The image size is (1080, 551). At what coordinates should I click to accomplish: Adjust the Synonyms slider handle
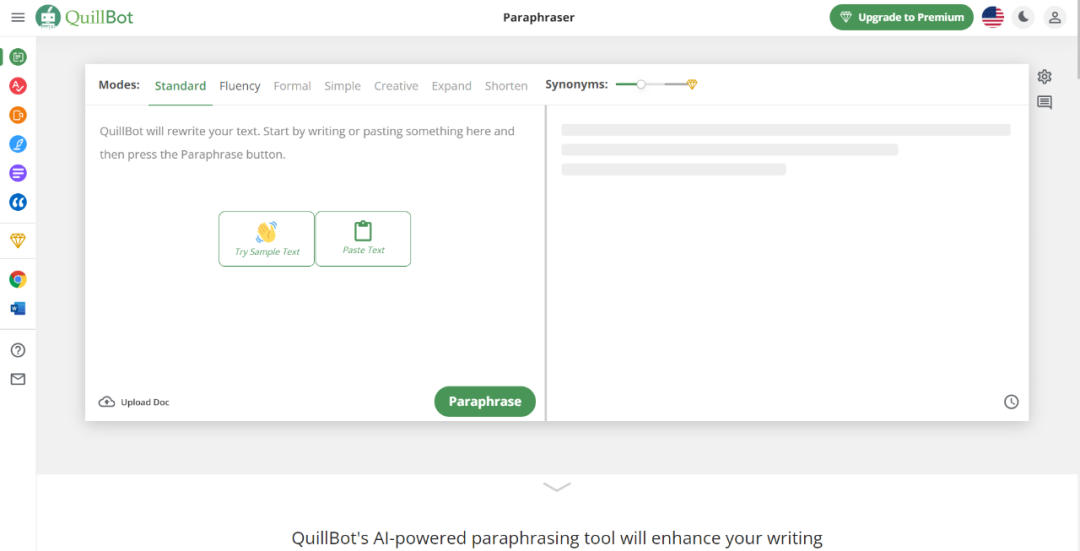(x=641, y=84)
